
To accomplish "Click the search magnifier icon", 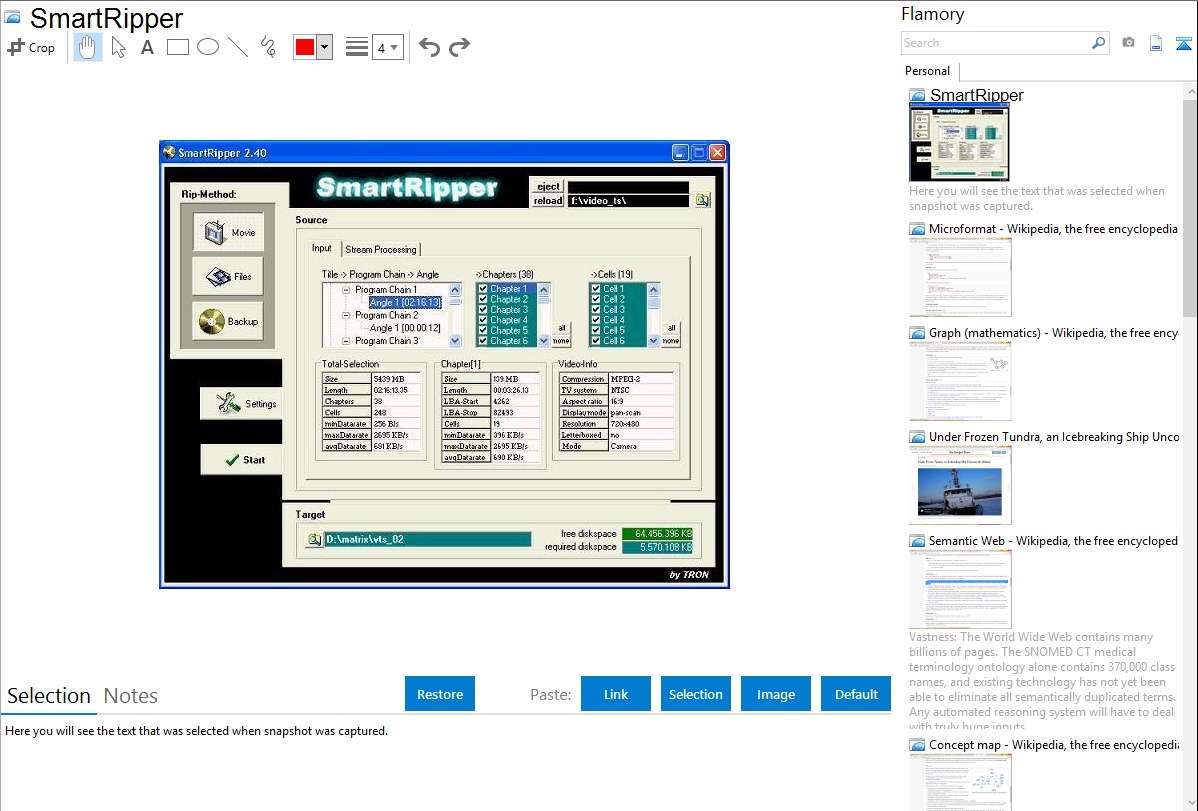I will (1099, 43).
